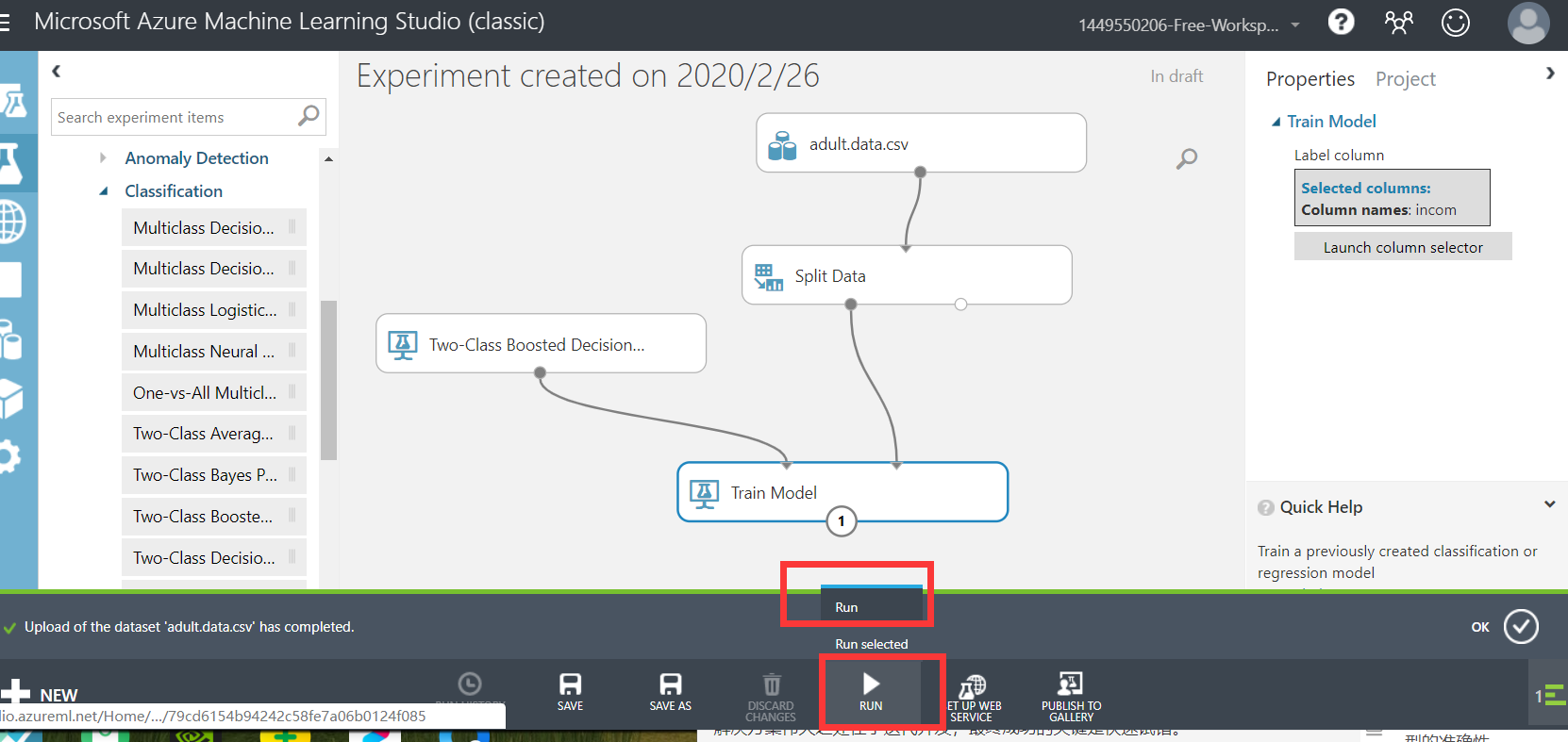
Task: Open the help question mark icon
Action: click(1341, 22)
